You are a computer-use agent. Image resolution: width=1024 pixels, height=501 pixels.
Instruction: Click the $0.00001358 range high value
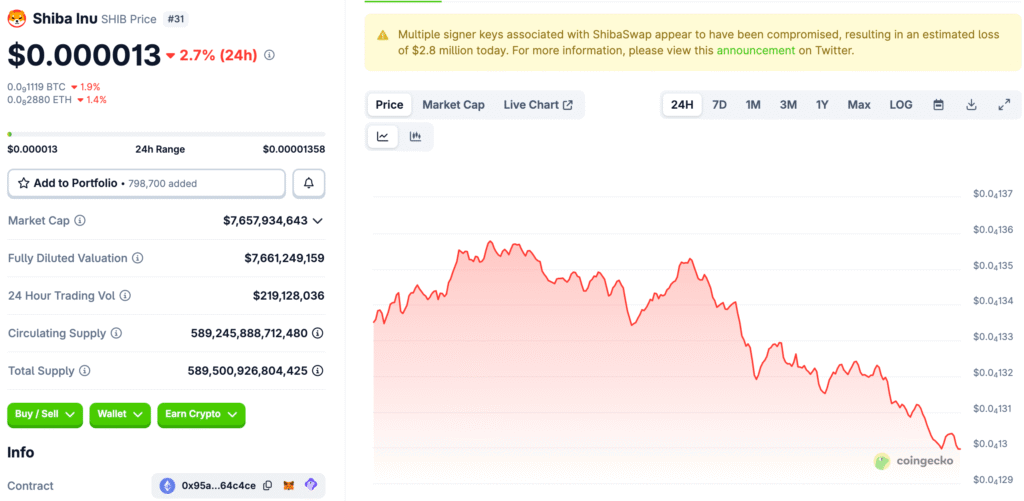(x=294, y=149)
